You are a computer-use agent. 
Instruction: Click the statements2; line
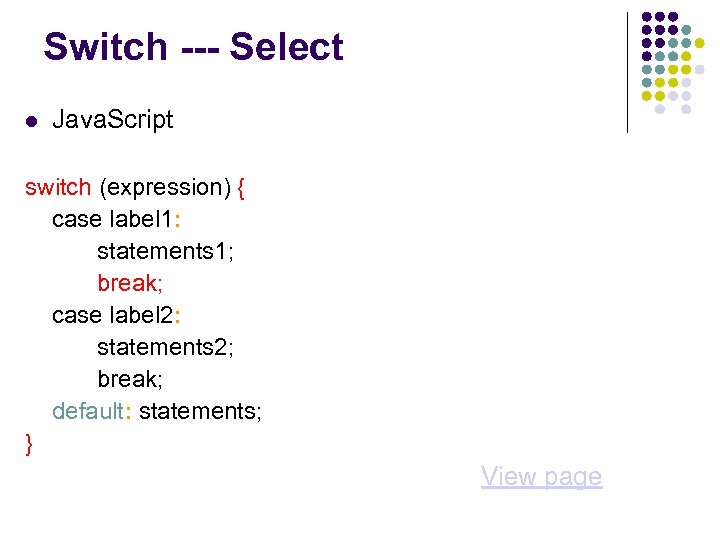point(165,347)
